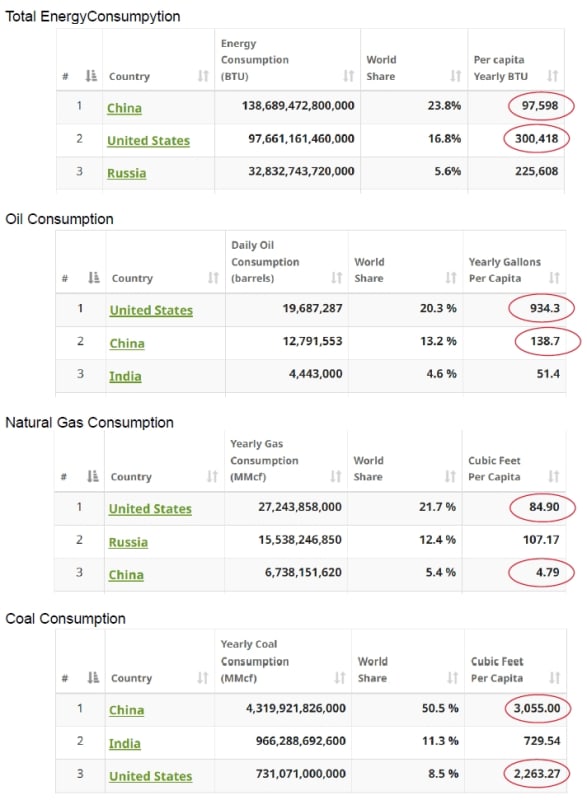This screenshot has width=587, height=800.
Task: Select coal consumption value 4,319,921,826,000
Action: (296, 708)
